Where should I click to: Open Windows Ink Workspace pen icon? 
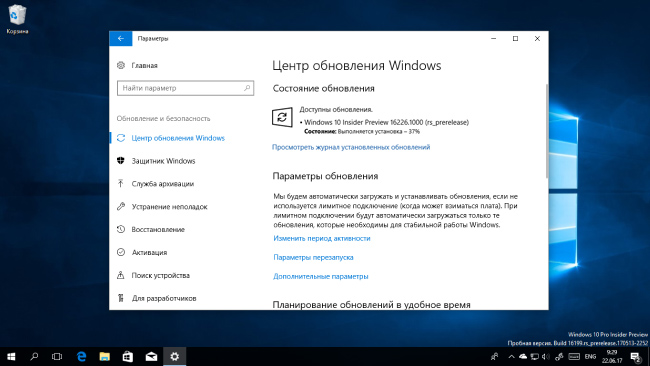pos(559,356)
